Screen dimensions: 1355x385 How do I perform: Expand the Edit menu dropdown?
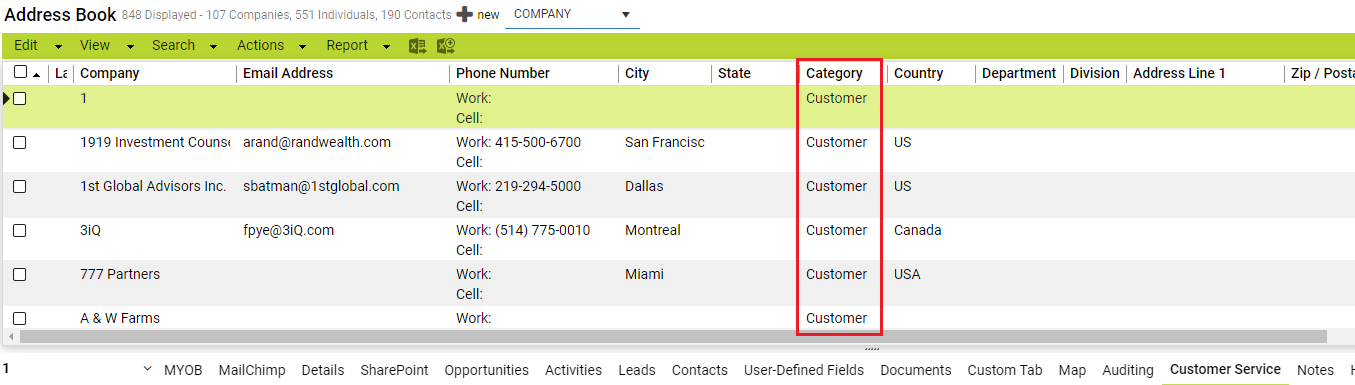[38, 46]
